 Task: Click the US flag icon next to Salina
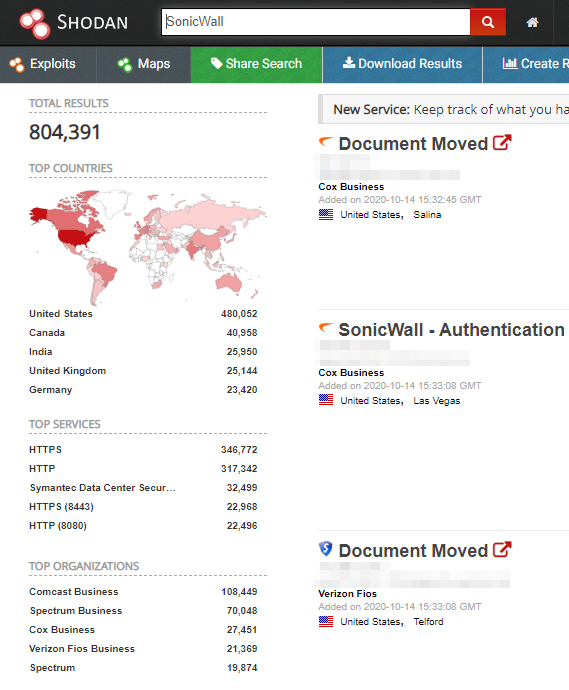(326, 215)
